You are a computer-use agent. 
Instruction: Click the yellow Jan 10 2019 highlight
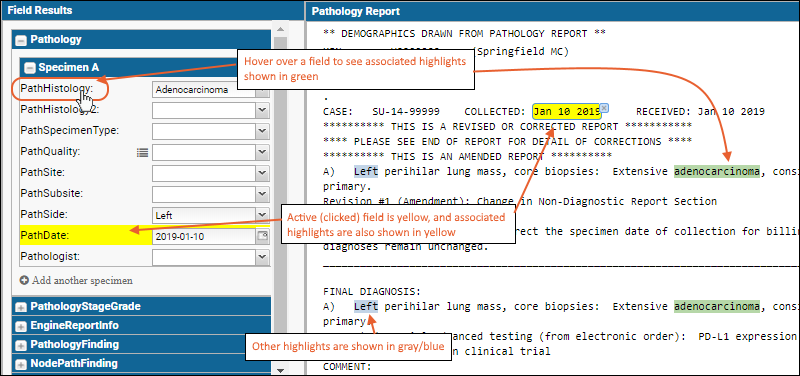[x=566, y=111]
